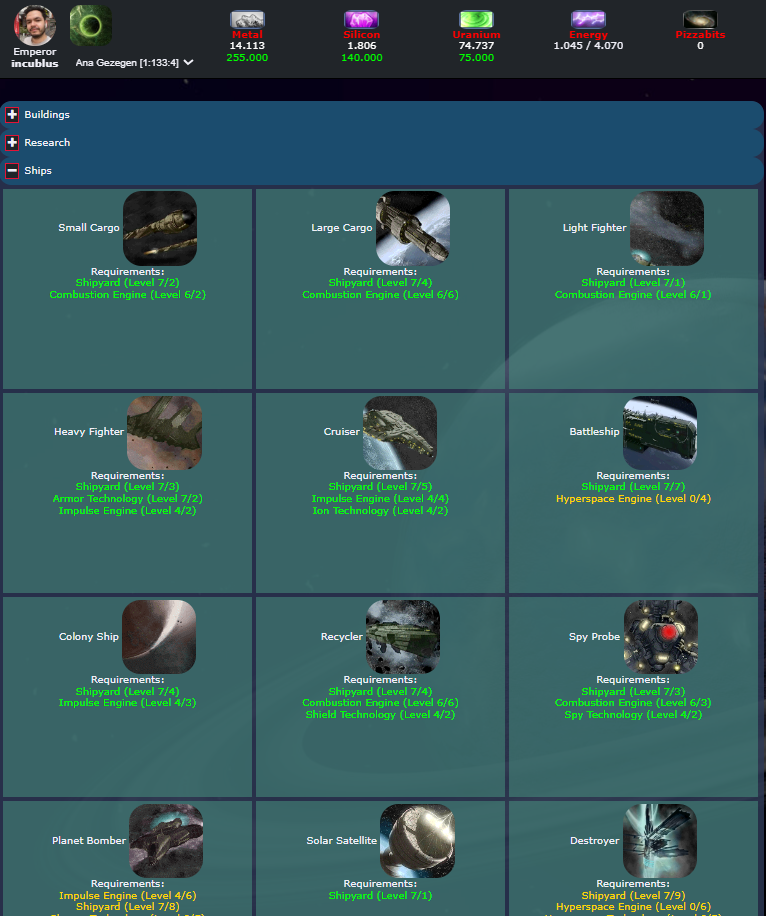Click the Emperor player avatar
Screen dimensions: 766x916
click(34, 25)
